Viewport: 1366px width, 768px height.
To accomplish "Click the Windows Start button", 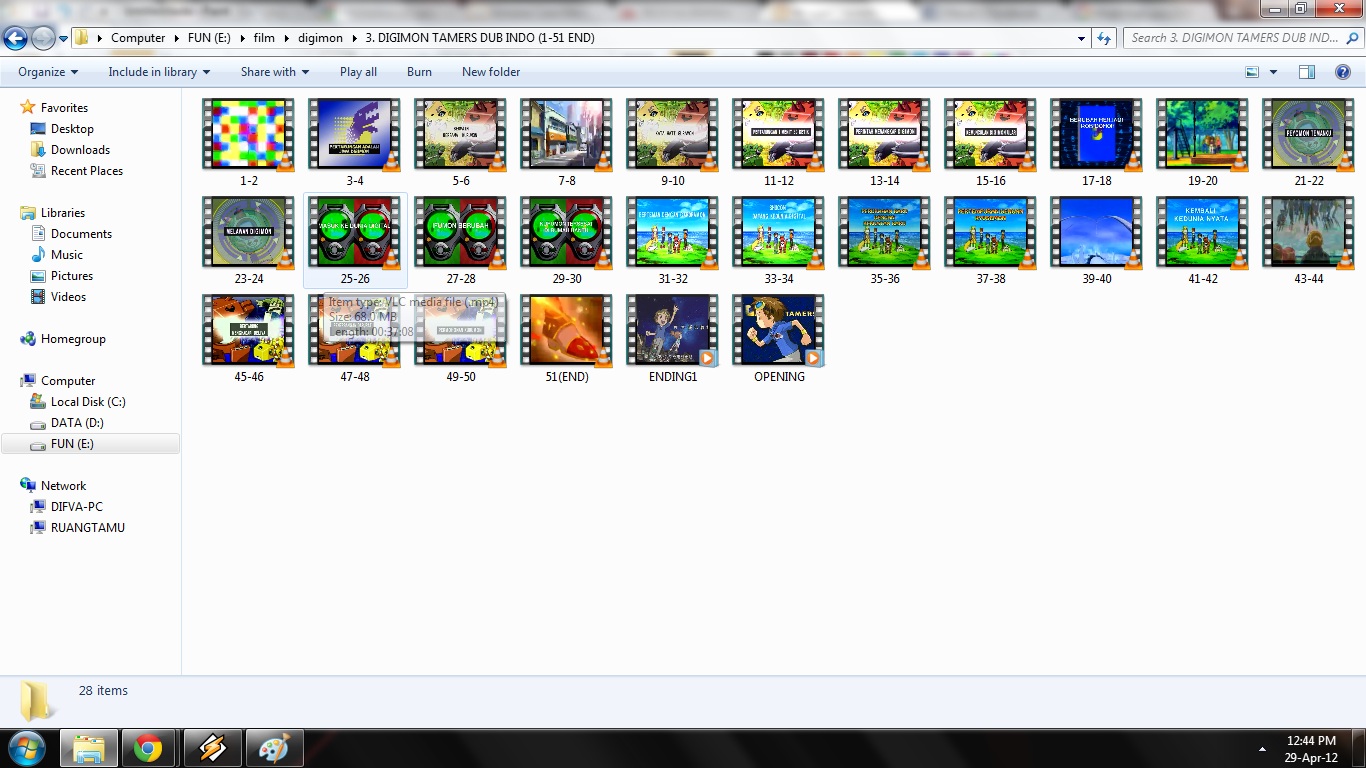I will tap(26, 748).
